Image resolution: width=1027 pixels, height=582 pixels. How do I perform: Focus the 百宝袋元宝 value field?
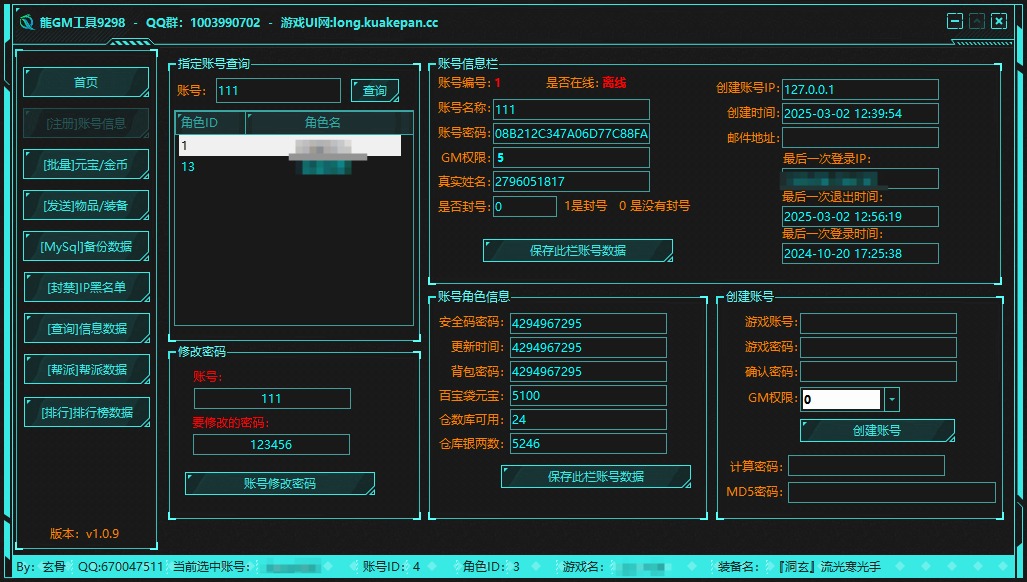coord(587,396)
